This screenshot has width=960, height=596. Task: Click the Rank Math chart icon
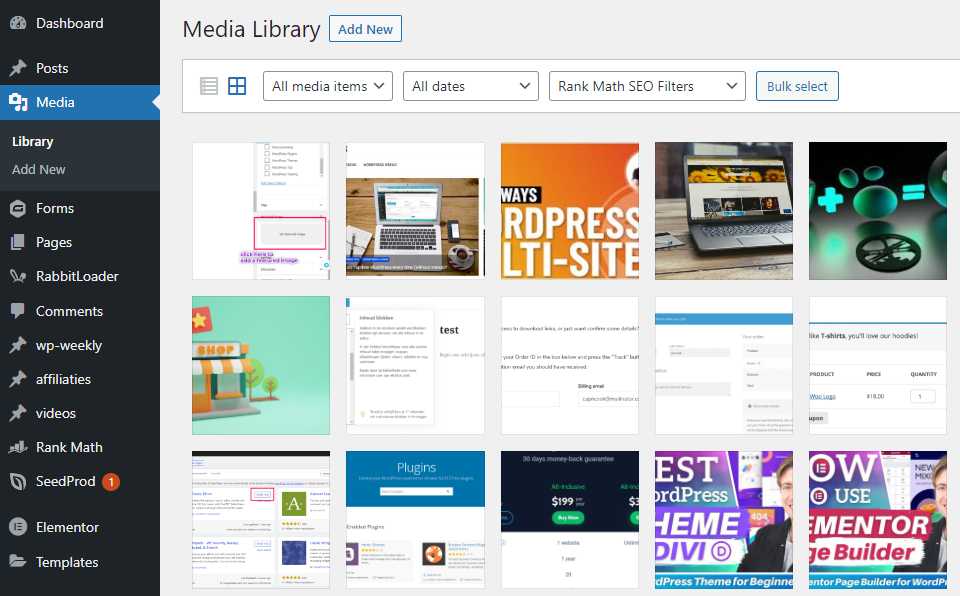[x=18, y=447]
